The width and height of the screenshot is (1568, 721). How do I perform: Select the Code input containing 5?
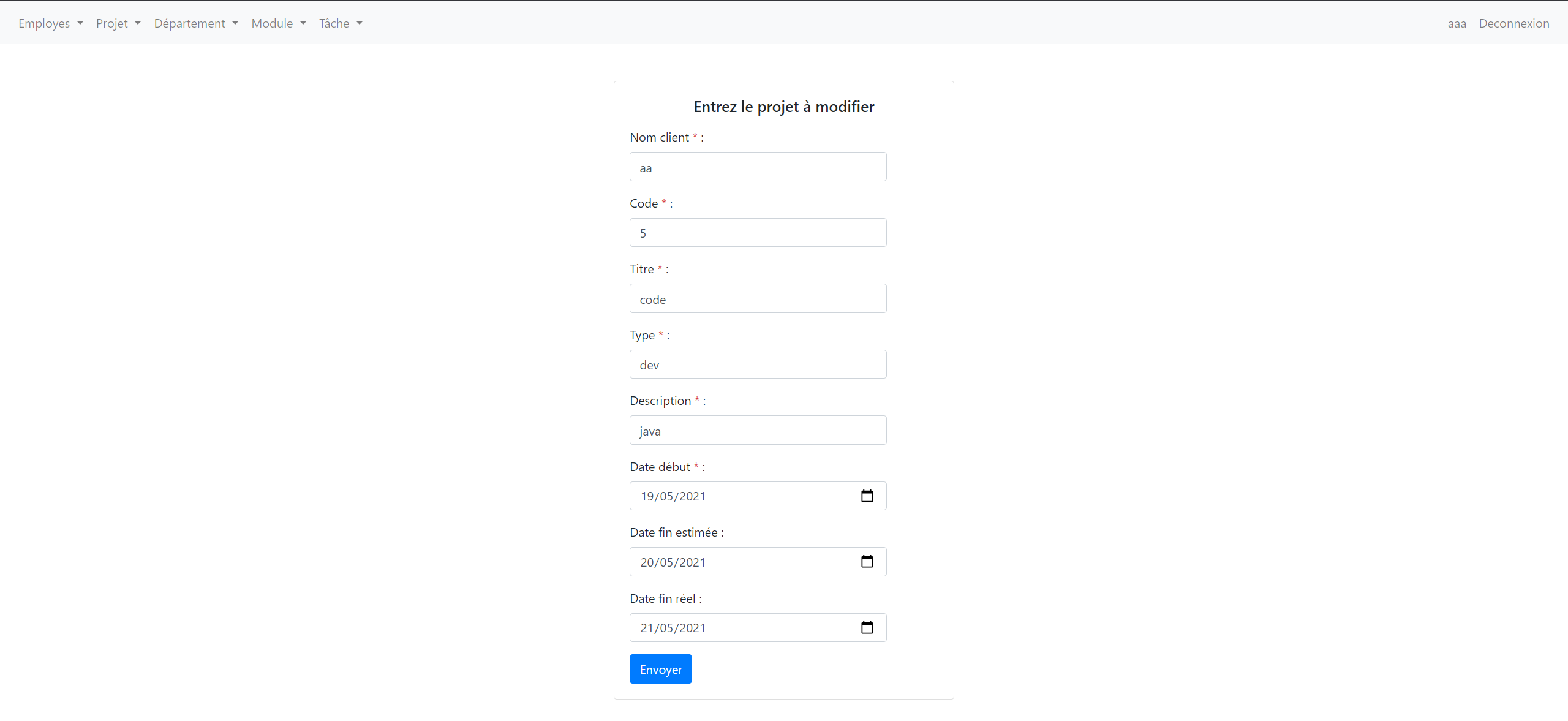coord(758,232)
